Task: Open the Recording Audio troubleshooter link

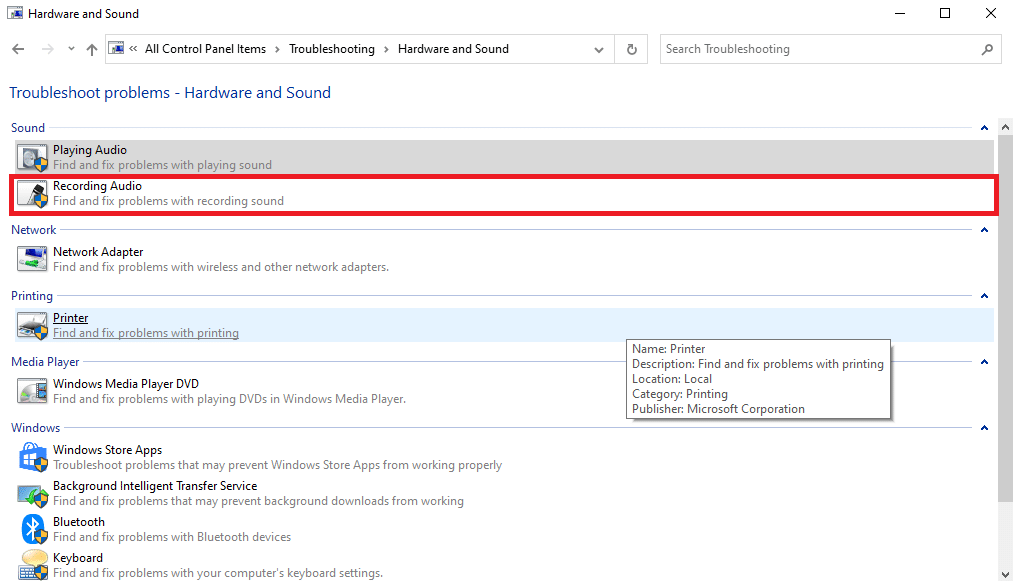Action: tap(97, 186)
